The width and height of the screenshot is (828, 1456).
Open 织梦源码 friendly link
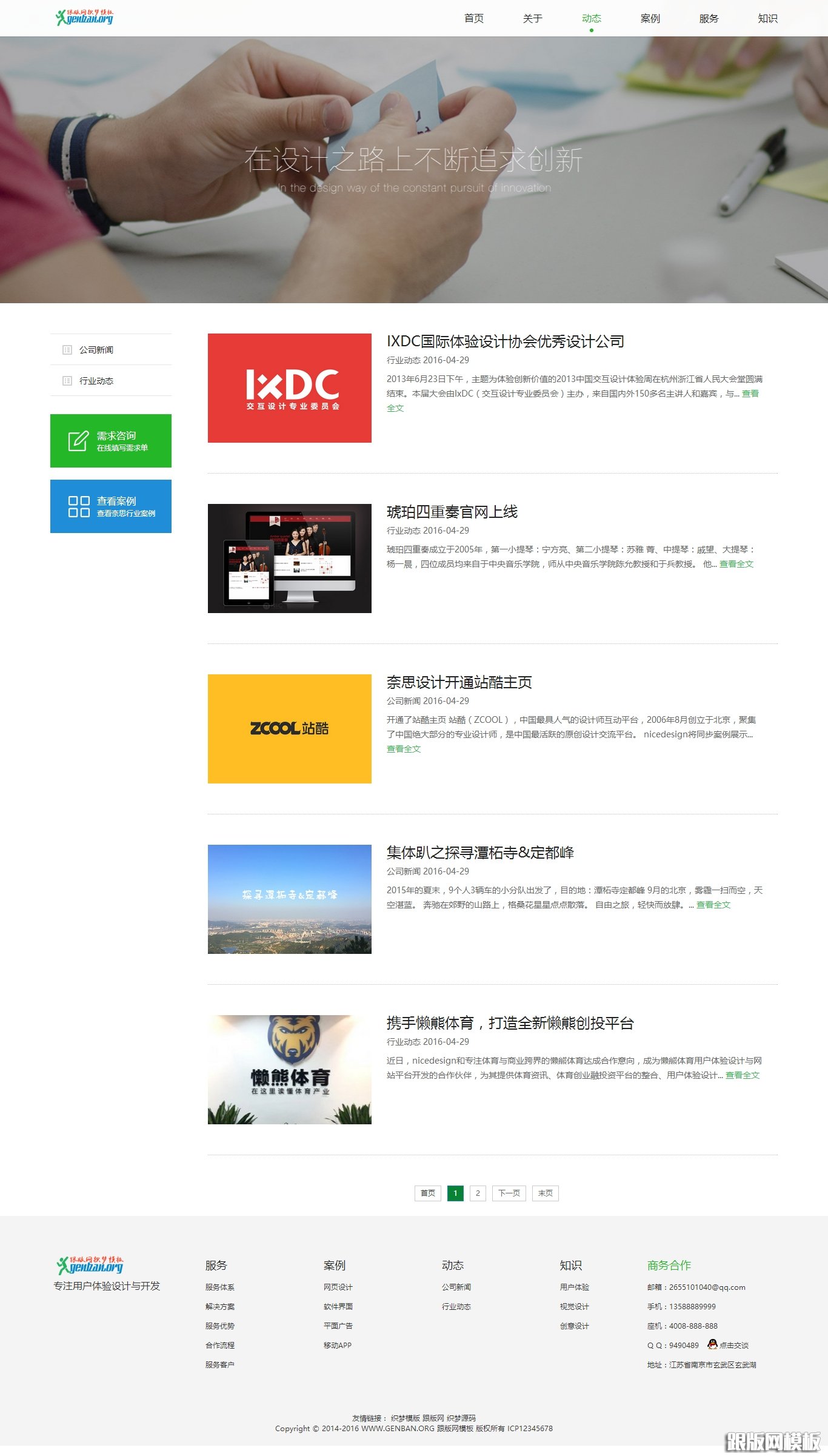(461, 1418)
